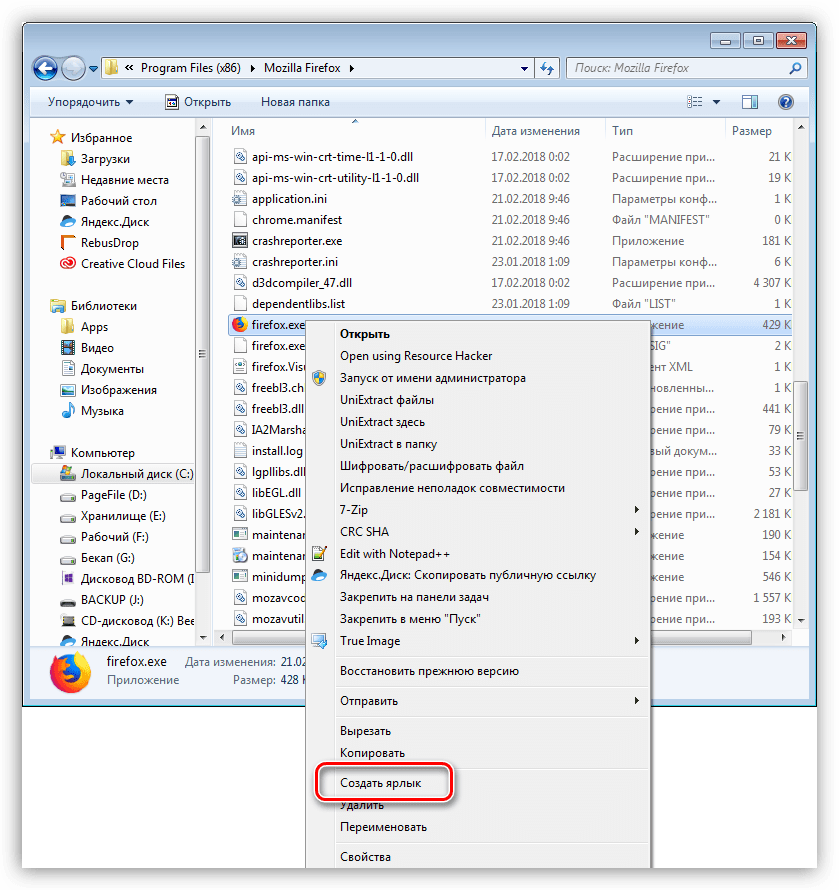Click the Компьютер icon in sidebar
Screen dimensions: 839x890
pos(58,452)
